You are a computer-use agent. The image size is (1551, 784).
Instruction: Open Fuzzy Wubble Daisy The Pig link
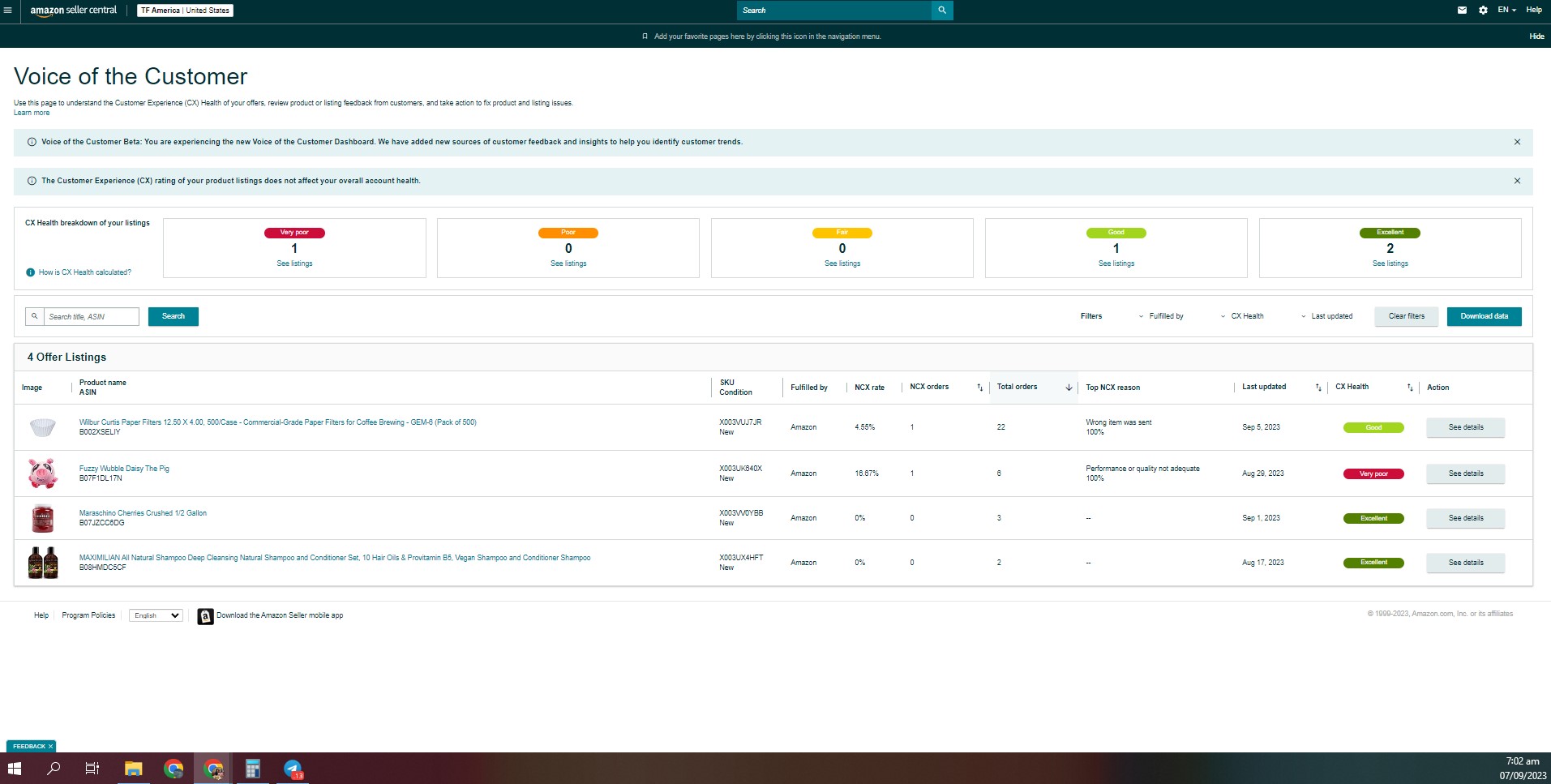coord(124,469)
